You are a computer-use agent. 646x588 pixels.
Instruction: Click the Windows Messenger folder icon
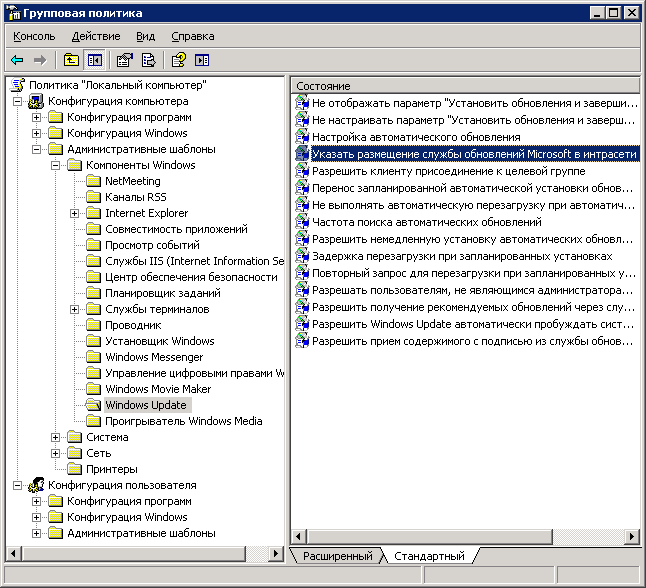pos(93,357)
